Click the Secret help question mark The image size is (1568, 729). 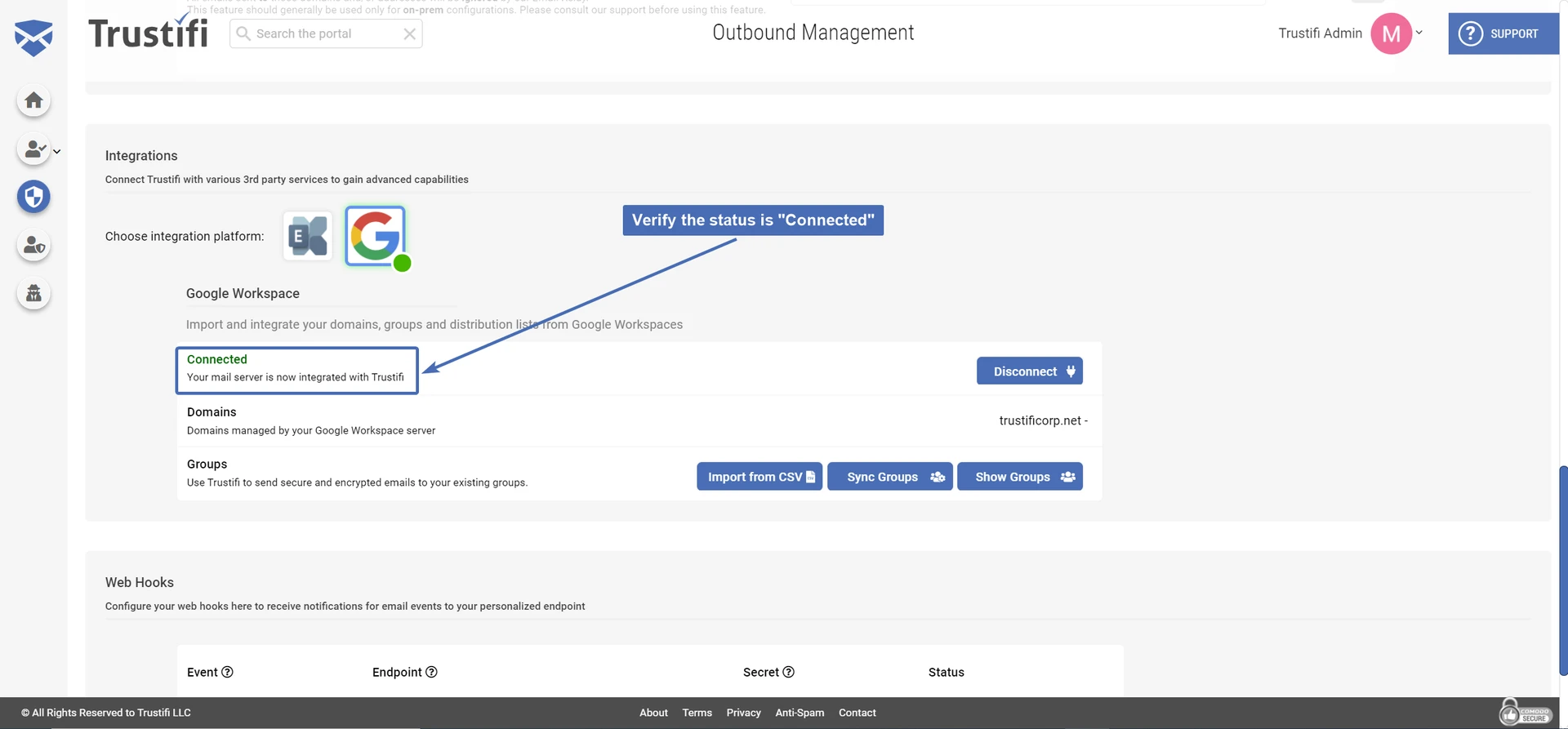pos(789,672)
